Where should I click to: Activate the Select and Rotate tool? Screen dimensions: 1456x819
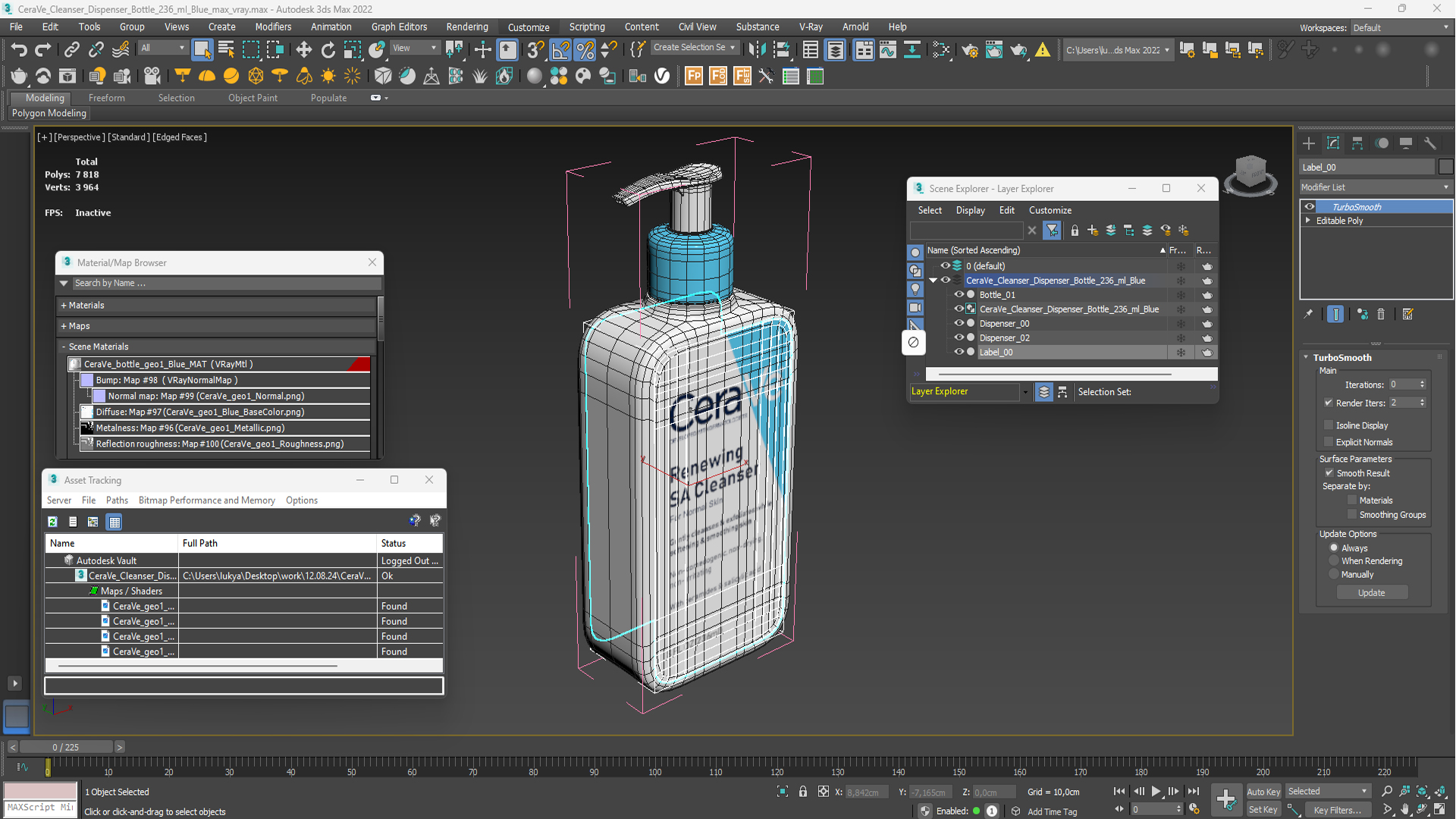pos(328,50)
